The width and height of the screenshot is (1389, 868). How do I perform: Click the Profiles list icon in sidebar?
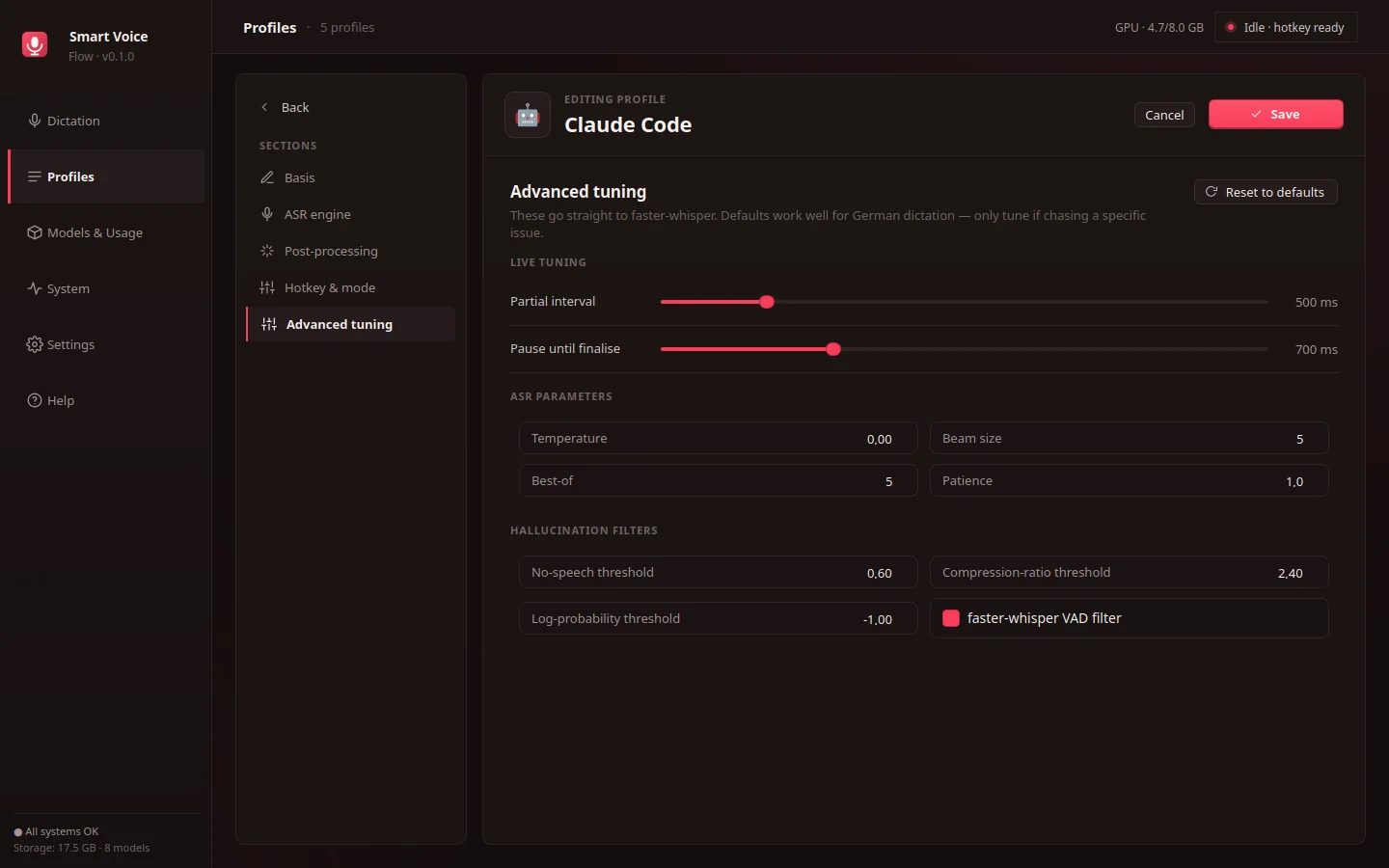[x=35, y=176]
